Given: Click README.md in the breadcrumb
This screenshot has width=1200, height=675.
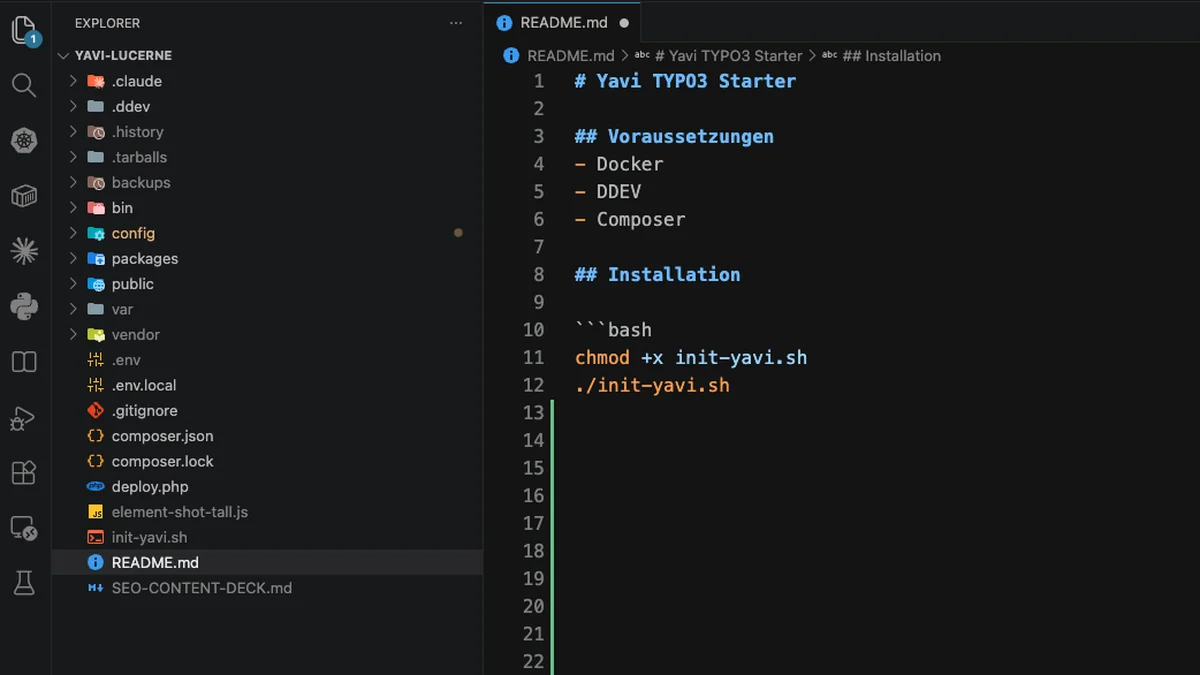Looking at the screenshot, I should 570,56.
